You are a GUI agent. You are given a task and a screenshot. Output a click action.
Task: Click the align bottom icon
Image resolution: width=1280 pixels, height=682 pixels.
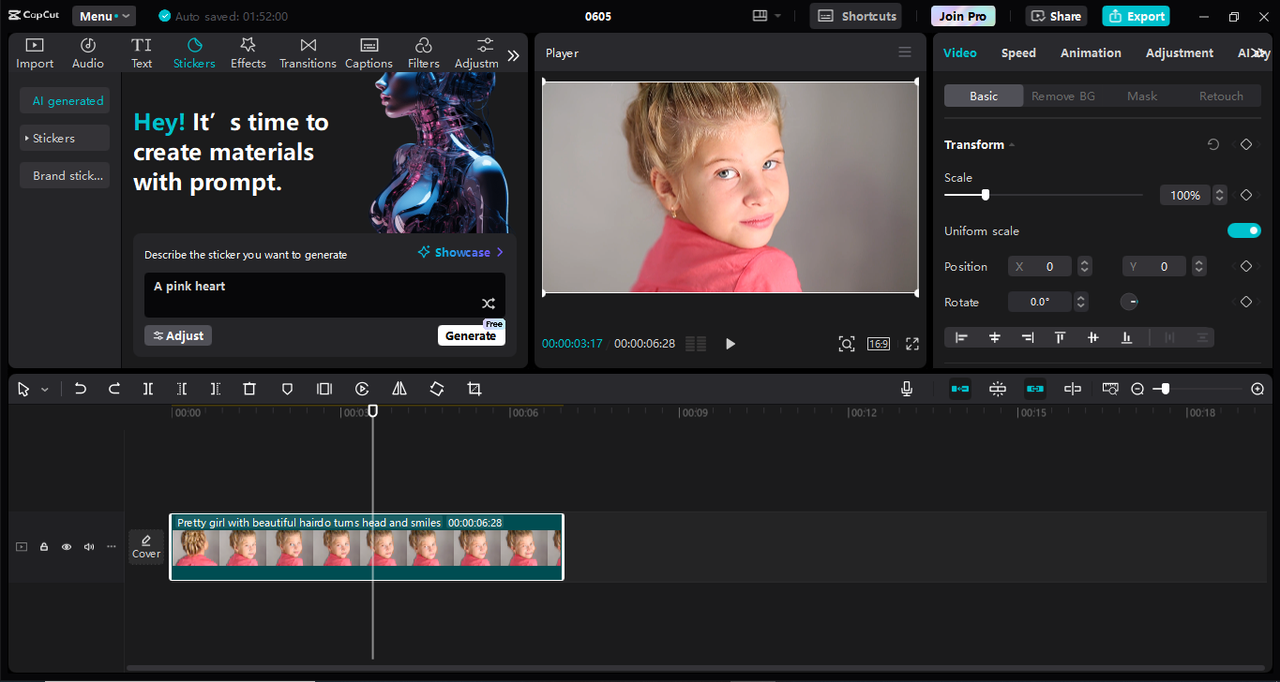[x=1127, y=338]
